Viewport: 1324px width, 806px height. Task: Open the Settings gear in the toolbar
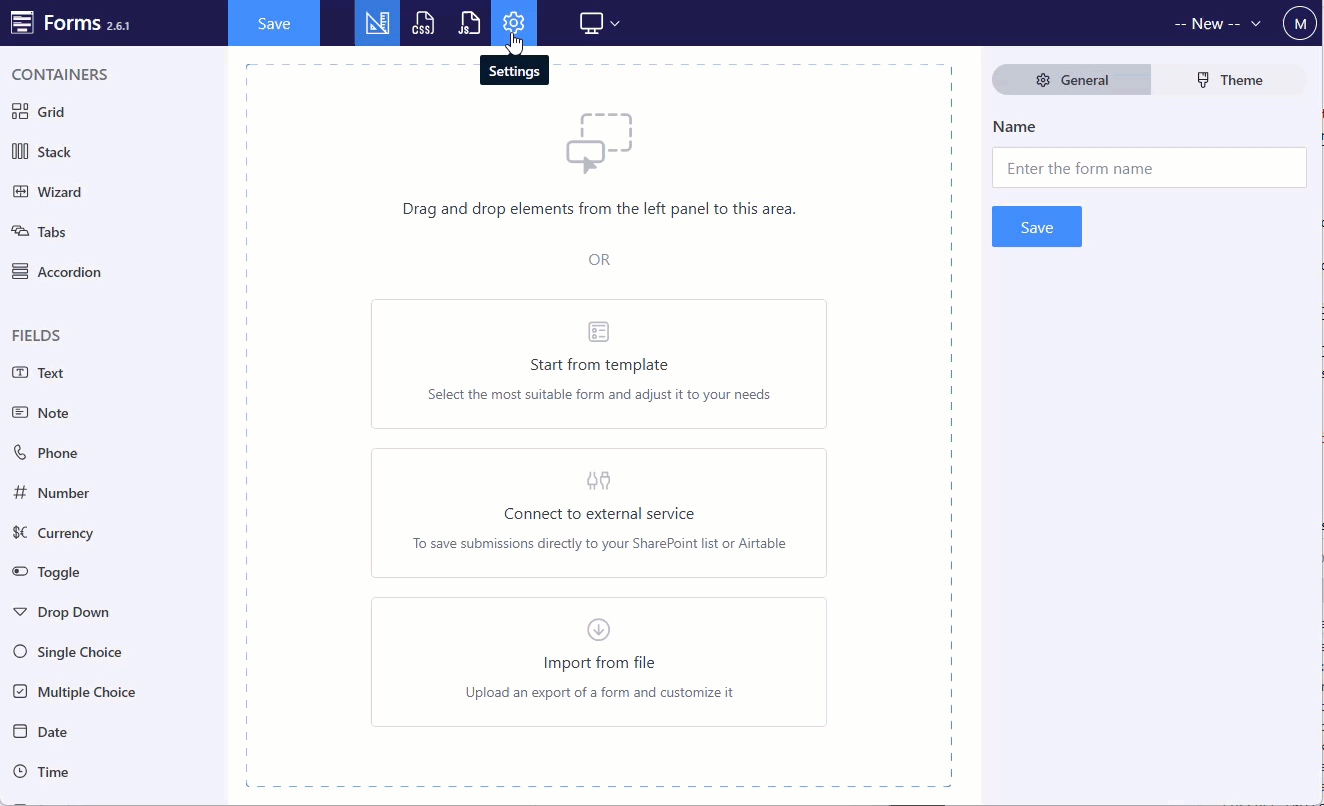click(513, 22)
